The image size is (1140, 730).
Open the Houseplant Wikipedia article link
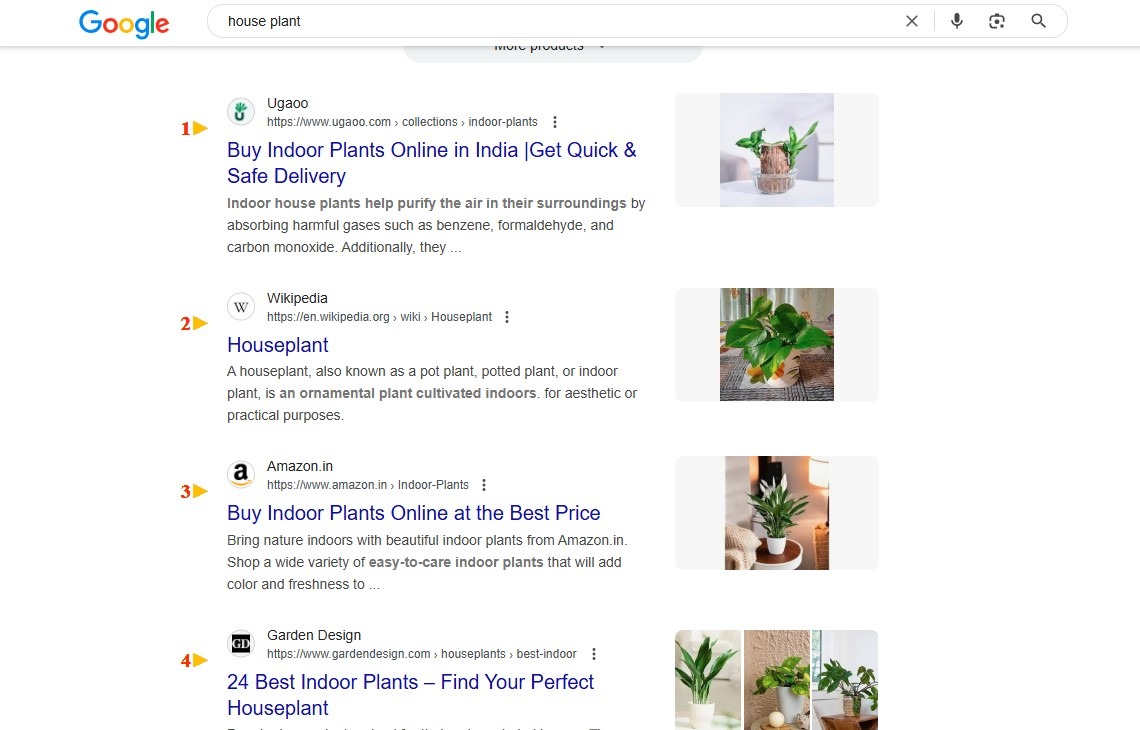(278, 345)
